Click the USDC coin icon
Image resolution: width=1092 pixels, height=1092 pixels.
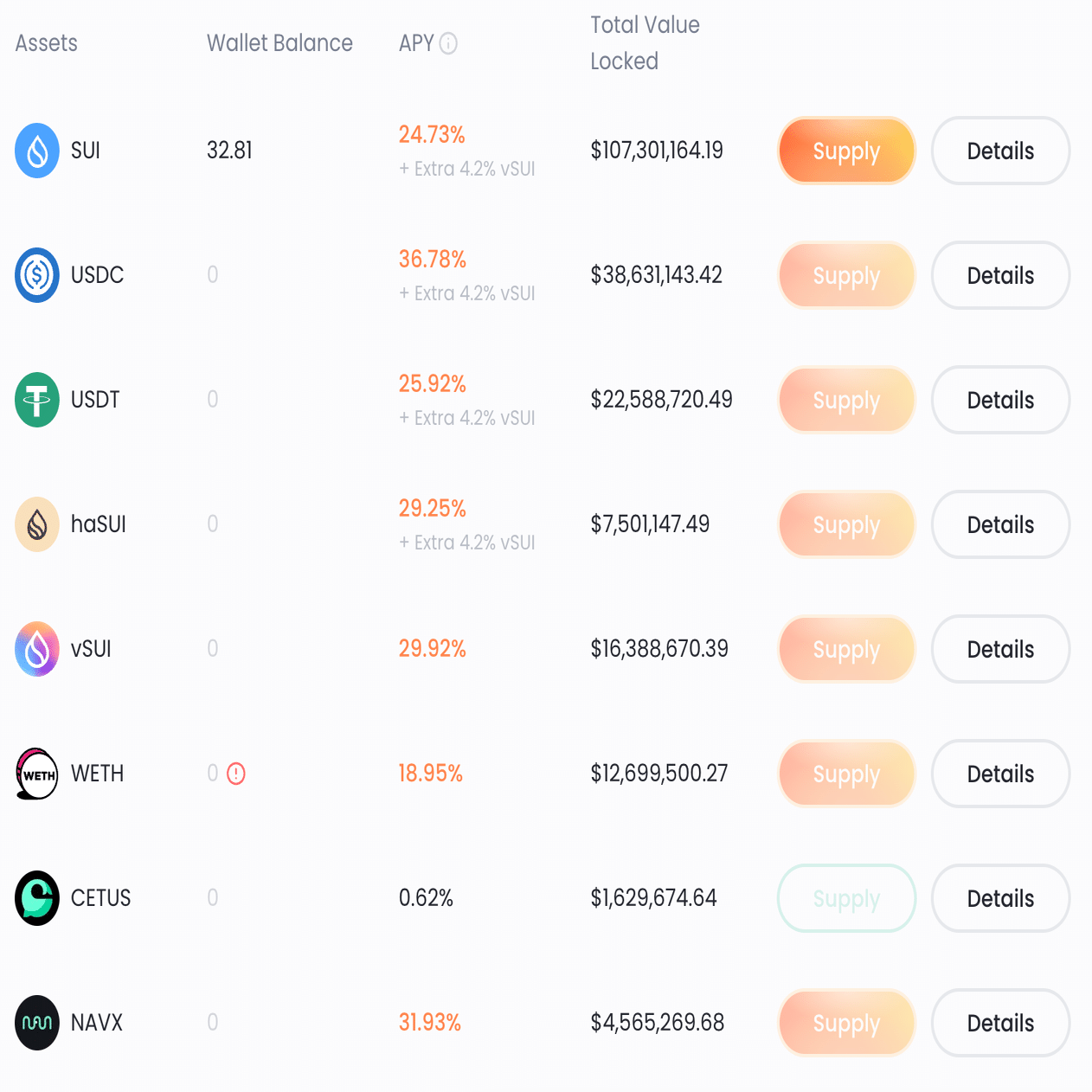37,275
